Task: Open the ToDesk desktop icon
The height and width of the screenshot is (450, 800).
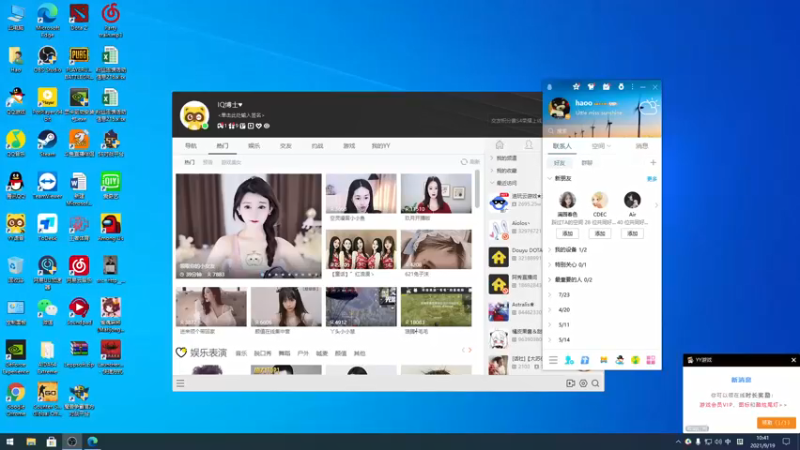Action: tap(47, 227)
